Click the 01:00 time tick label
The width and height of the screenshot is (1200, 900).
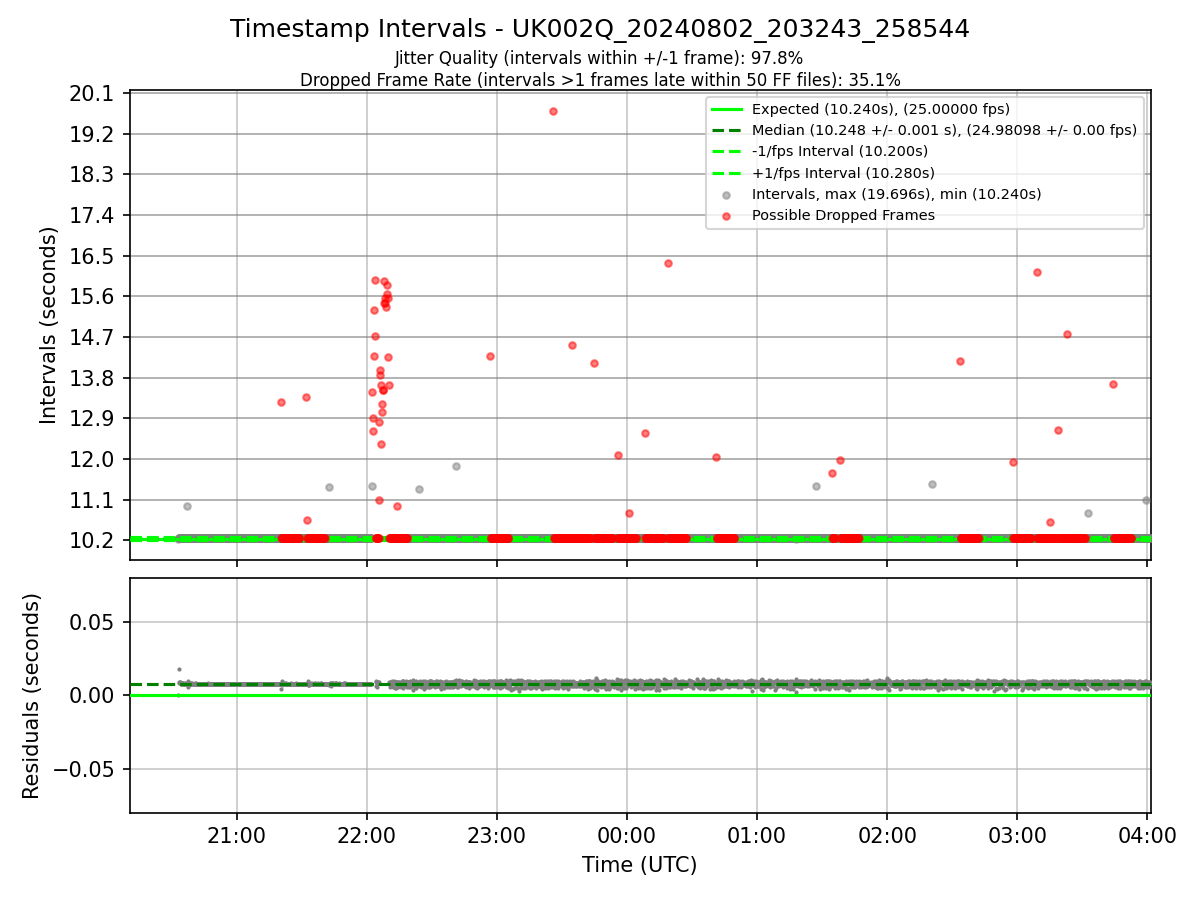click(x=757, y=834)
